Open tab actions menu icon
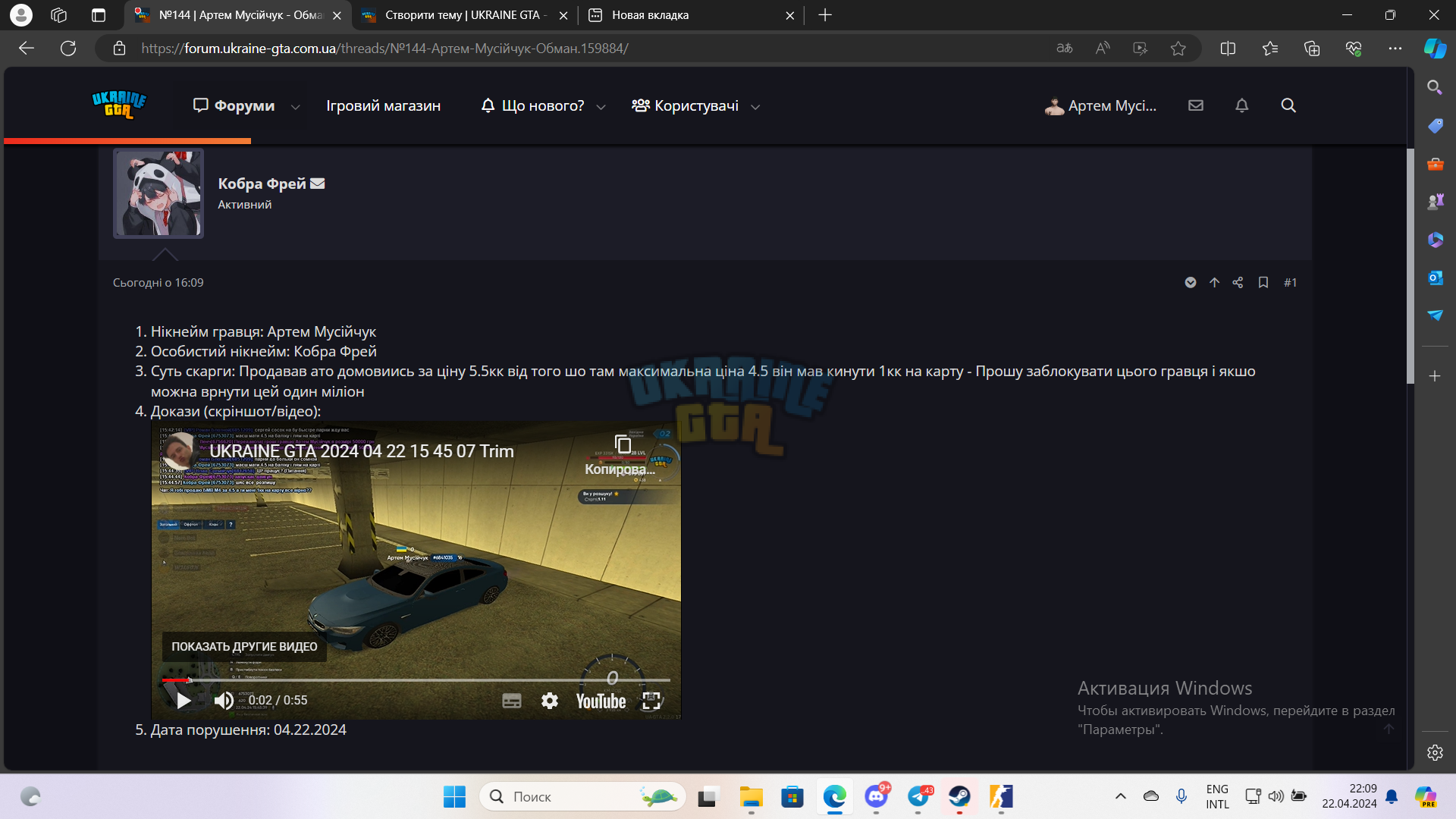The height and width of the screenshot is (819, 1456). coord(99,15)
